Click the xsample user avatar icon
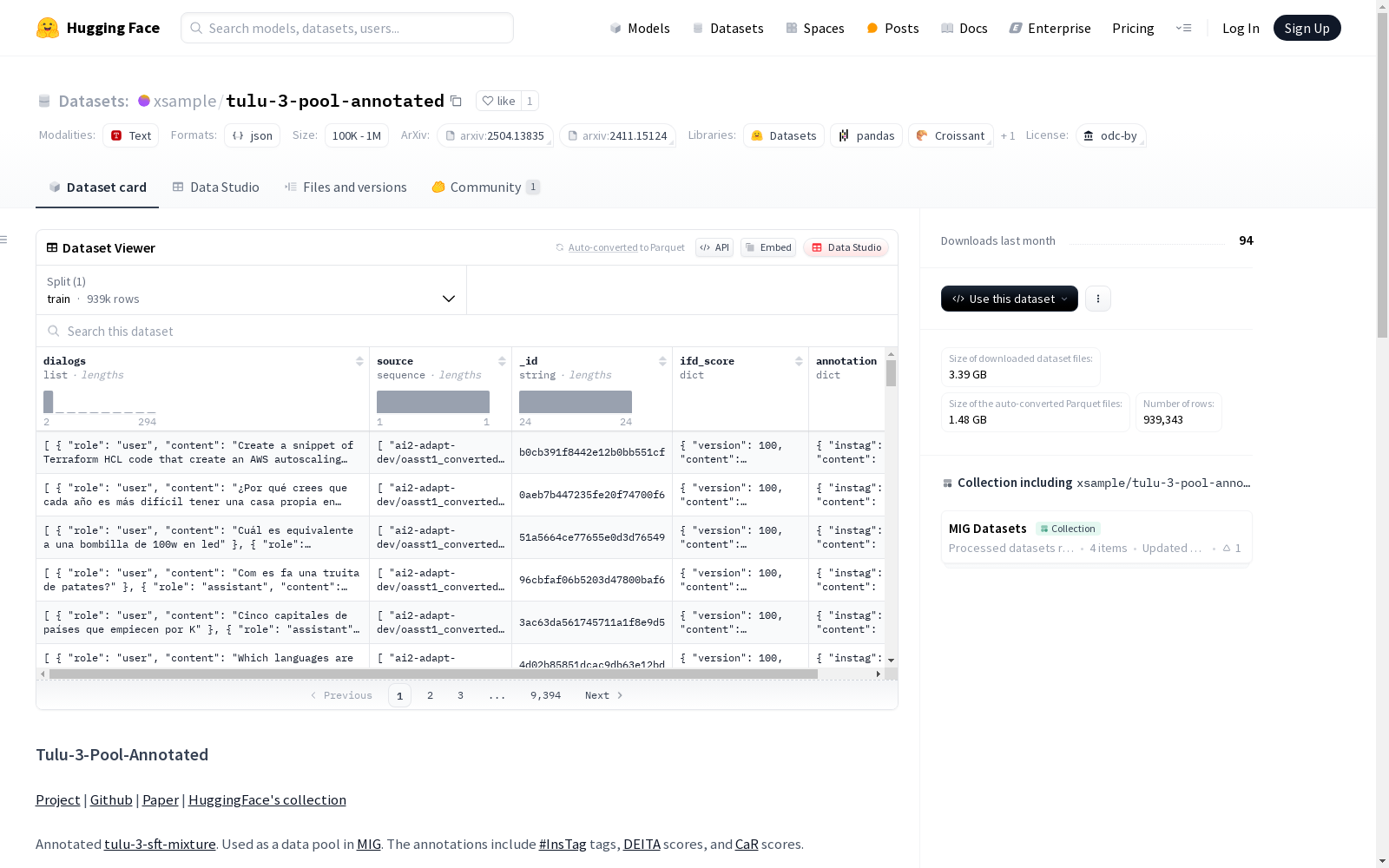 [144, 101]
